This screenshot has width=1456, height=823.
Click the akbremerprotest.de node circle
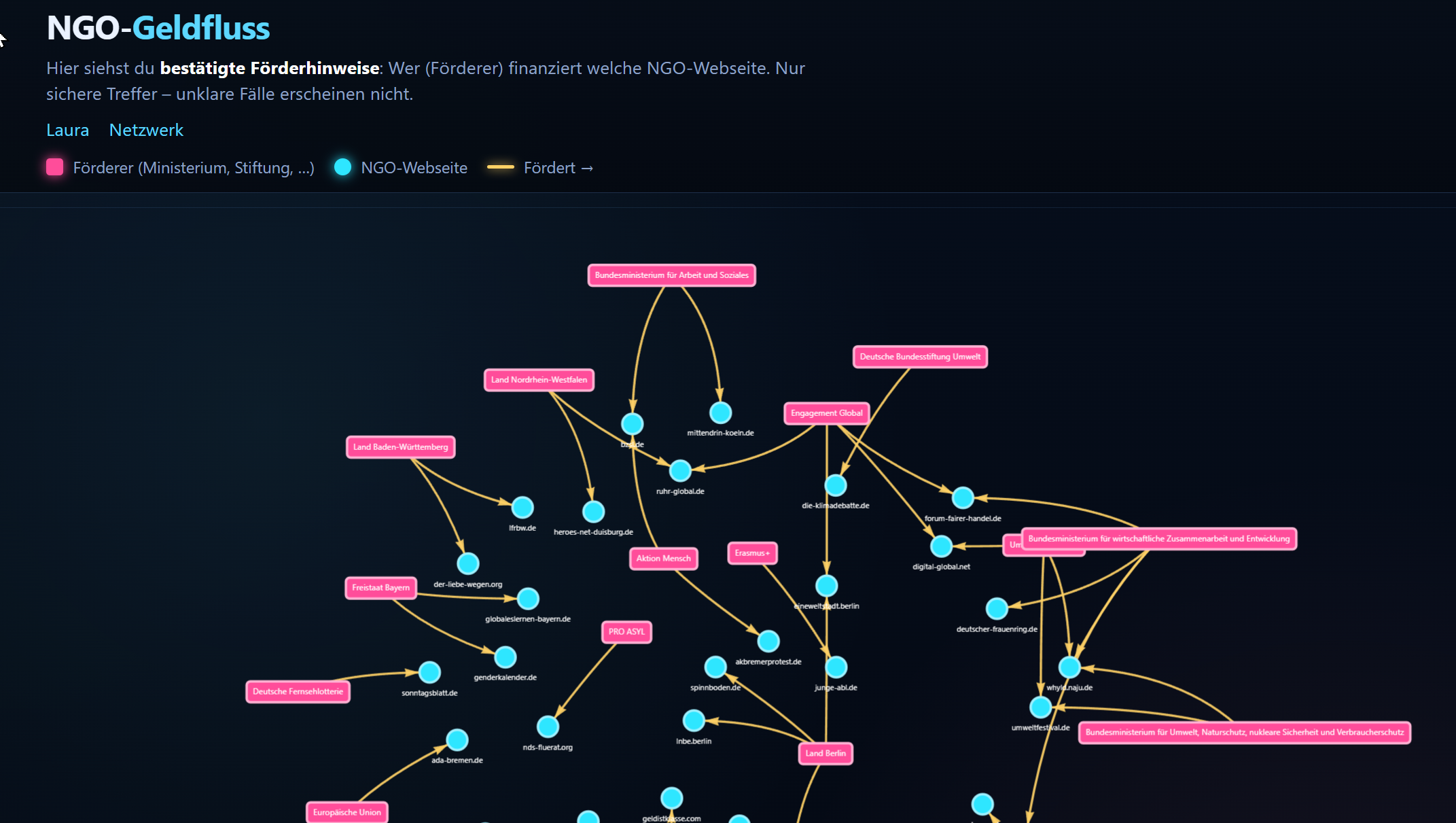(768, 641)
